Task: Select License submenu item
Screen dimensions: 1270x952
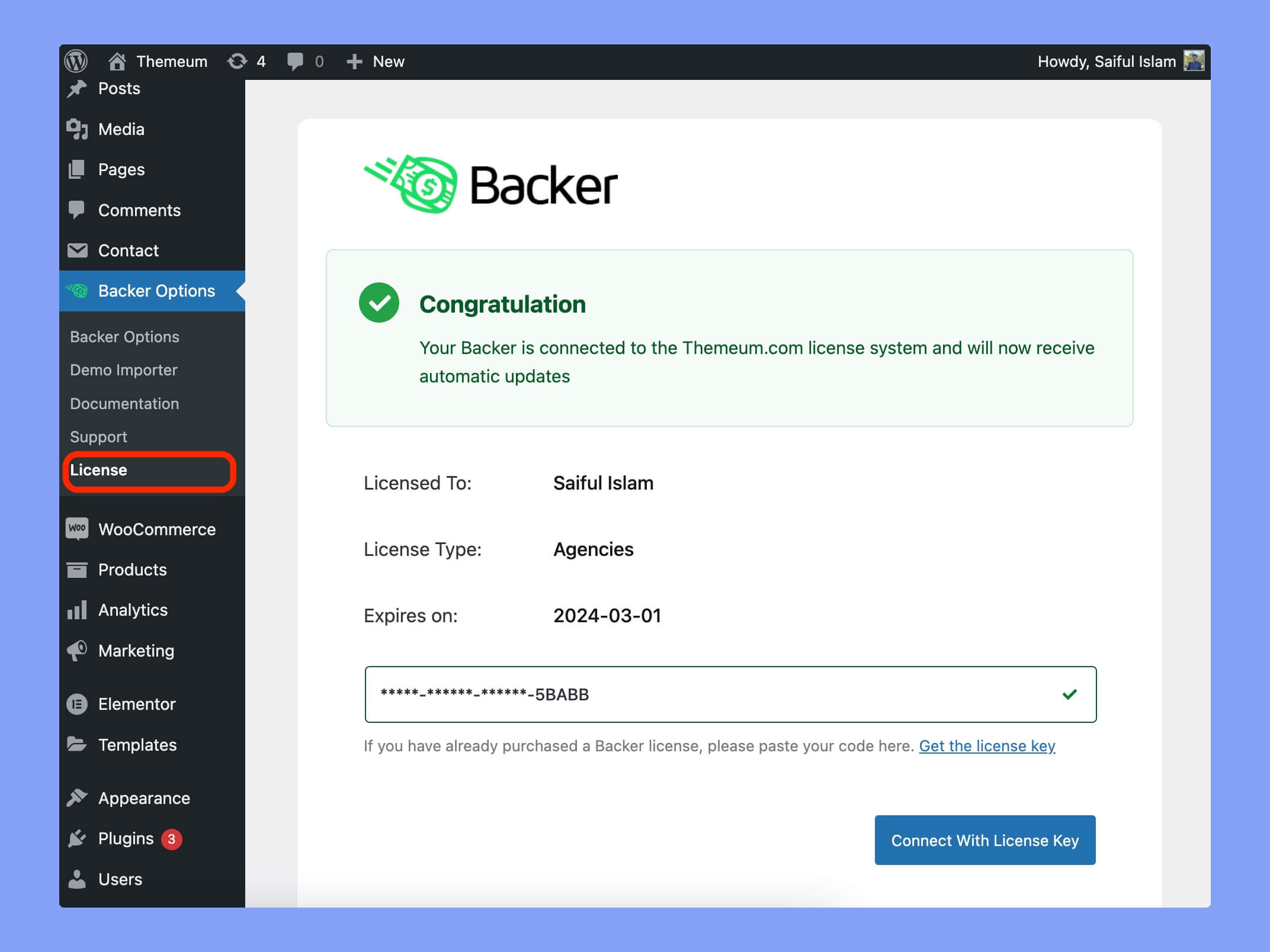Action: (x=98, y=470)
